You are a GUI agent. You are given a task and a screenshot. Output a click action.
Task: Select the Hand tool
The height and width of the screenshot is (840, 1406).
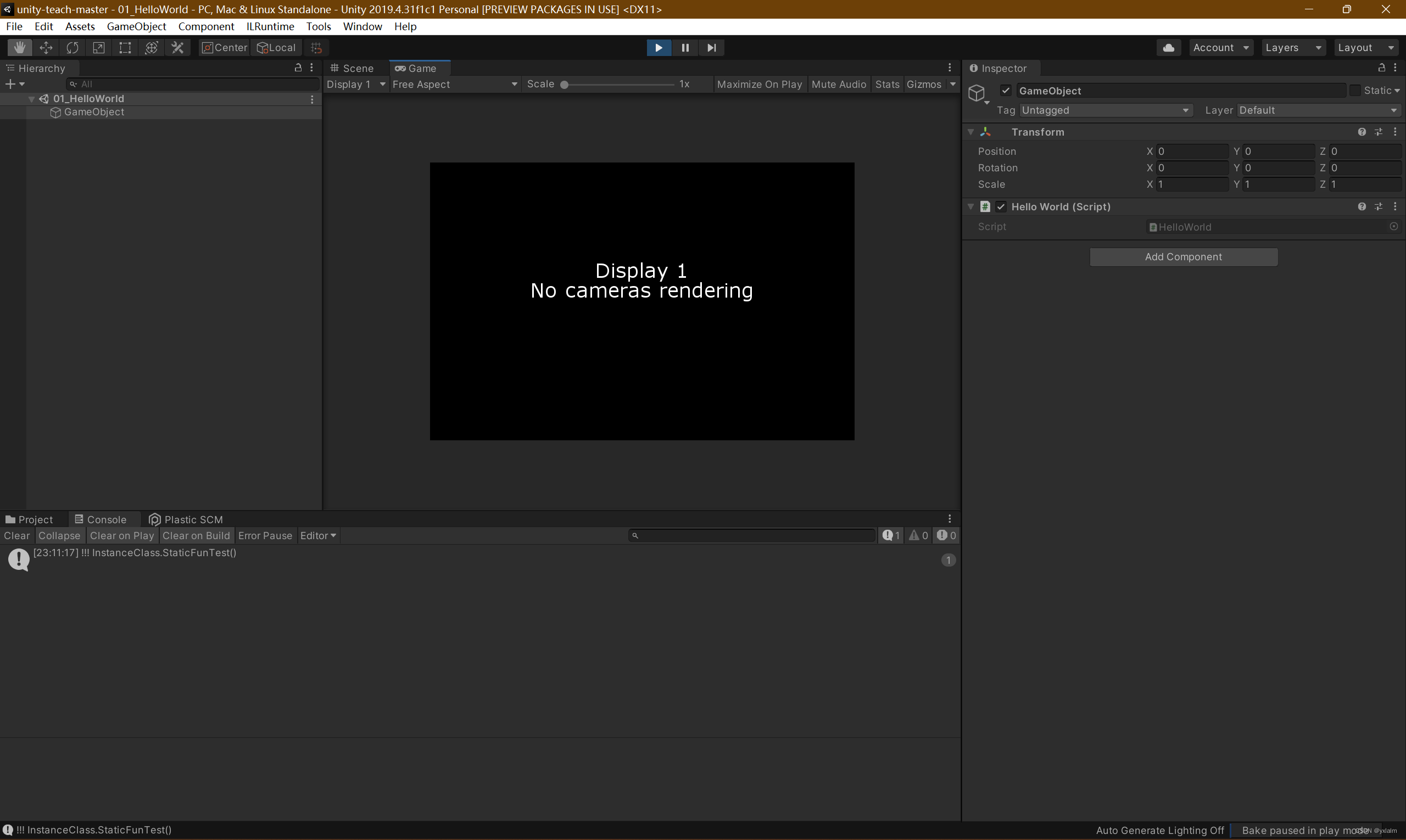[20, 48]
